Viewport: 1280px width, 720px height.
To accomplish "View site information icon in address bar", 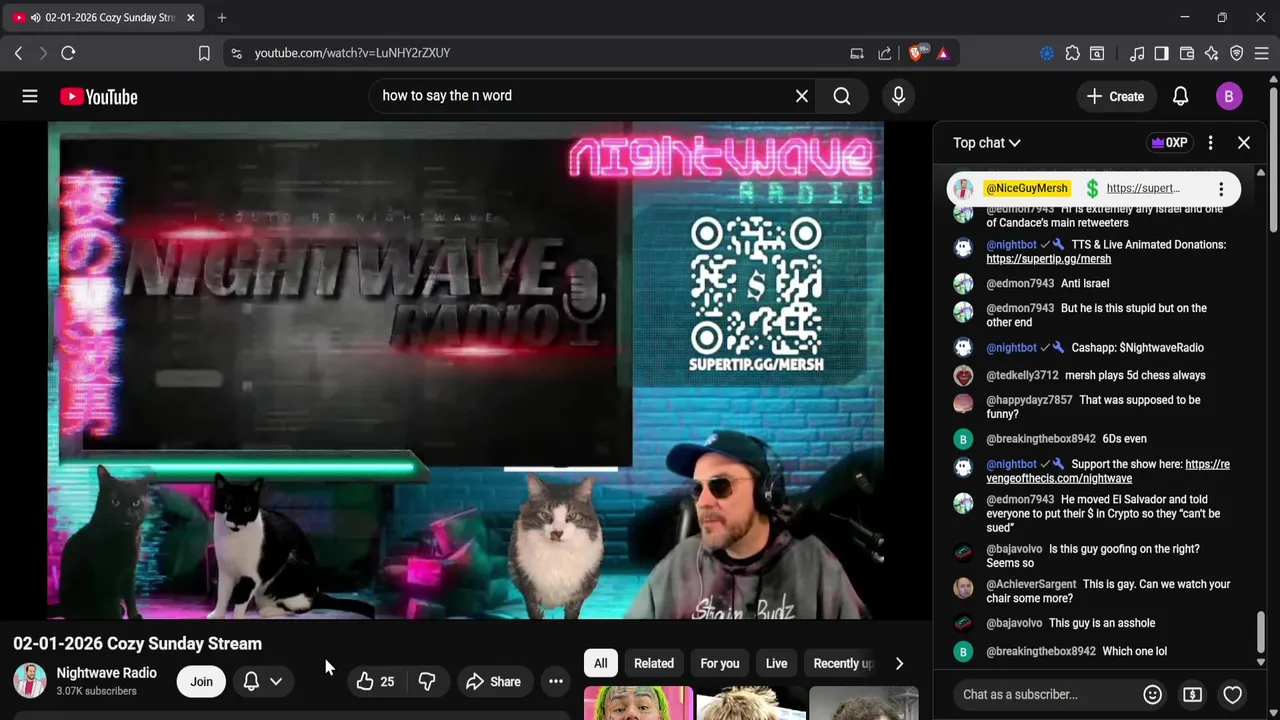I will tap(236, 53).
